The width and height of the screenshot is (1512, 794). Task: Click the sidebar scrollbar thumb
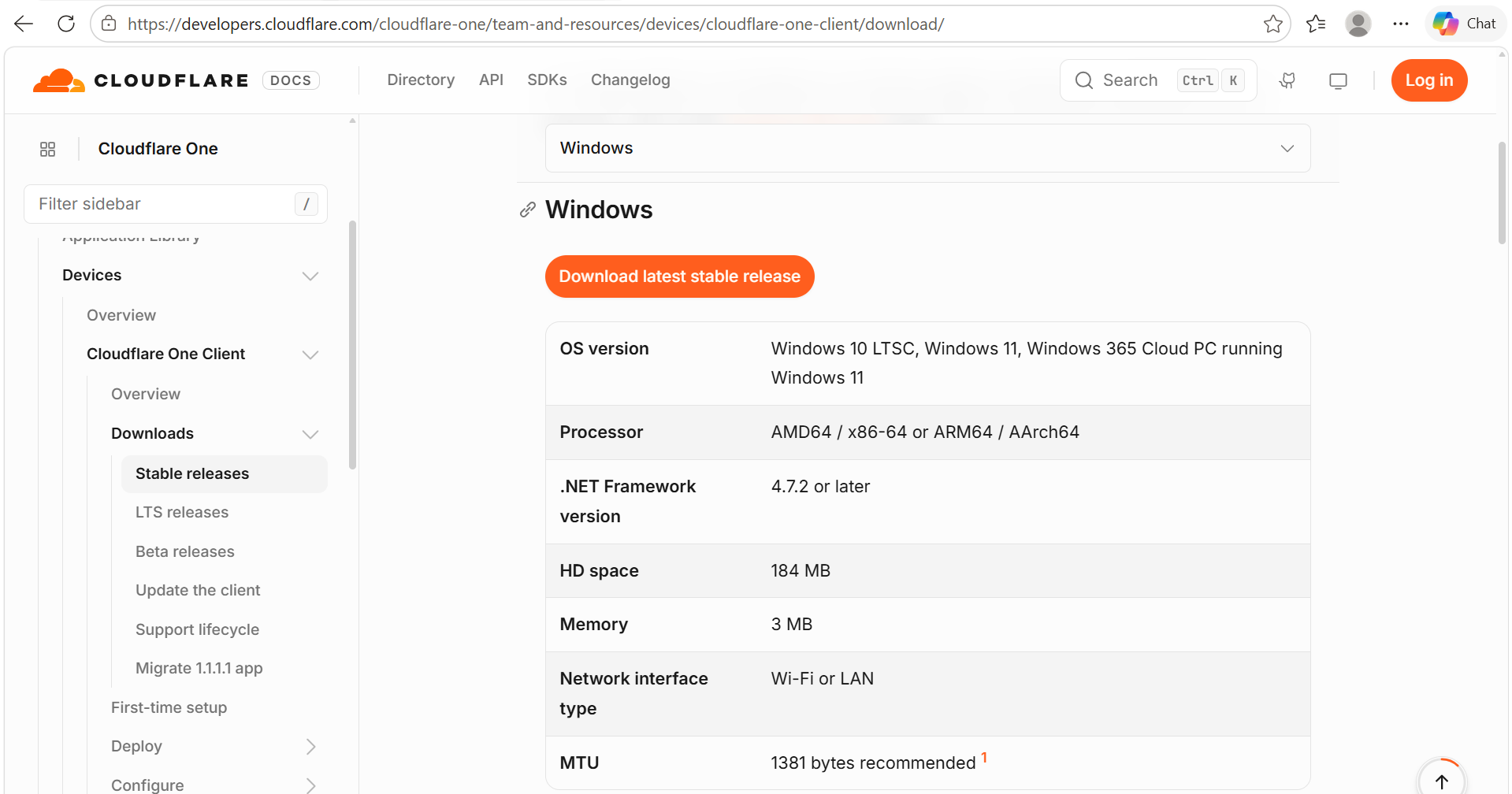pyautogui.click(x=352, y=345)
